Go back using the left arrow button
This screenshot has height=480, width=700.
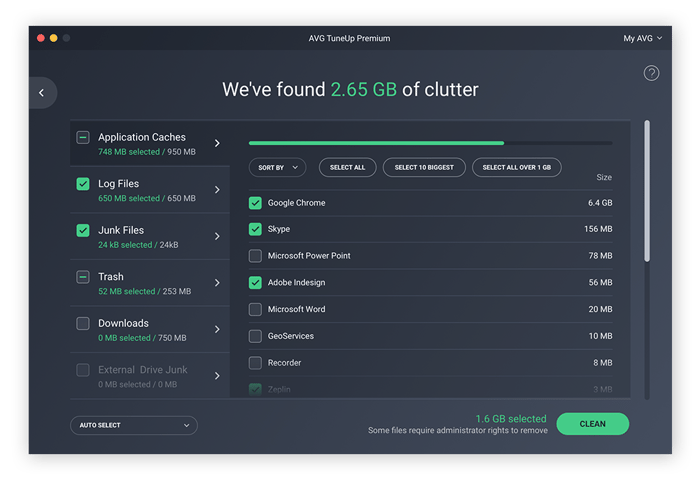coord(42,93)
